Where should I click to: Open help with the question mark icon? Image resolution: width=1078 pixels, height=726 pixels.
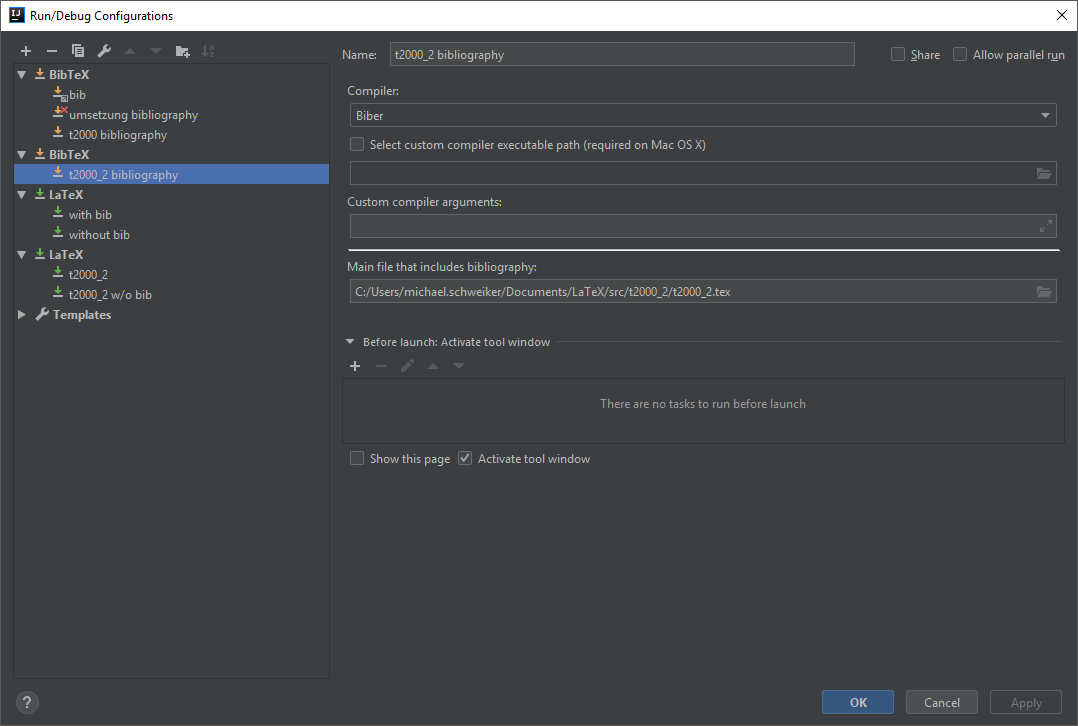point(26,702)
